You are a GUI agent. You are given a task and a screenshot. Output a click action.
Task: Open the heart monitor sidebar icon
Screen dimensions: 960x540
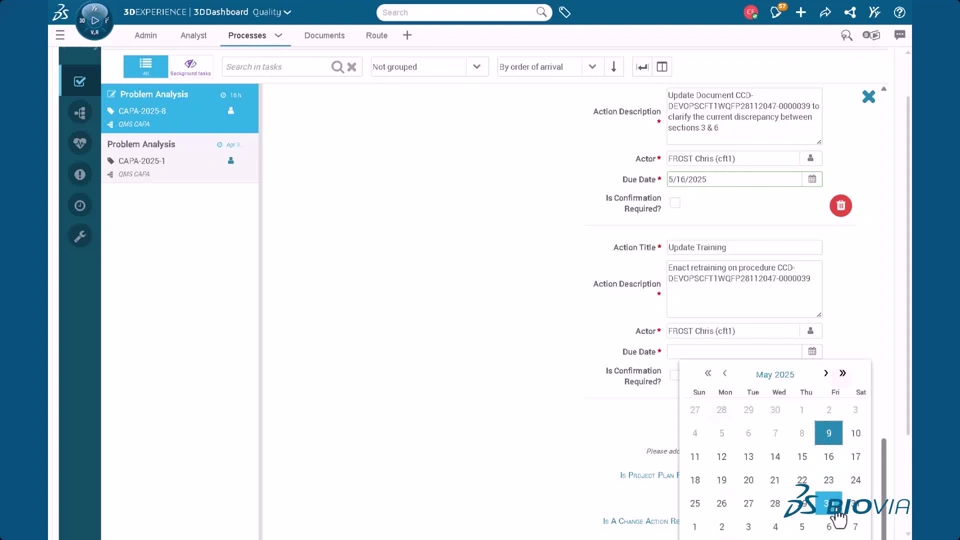click(x=80, y=143)
